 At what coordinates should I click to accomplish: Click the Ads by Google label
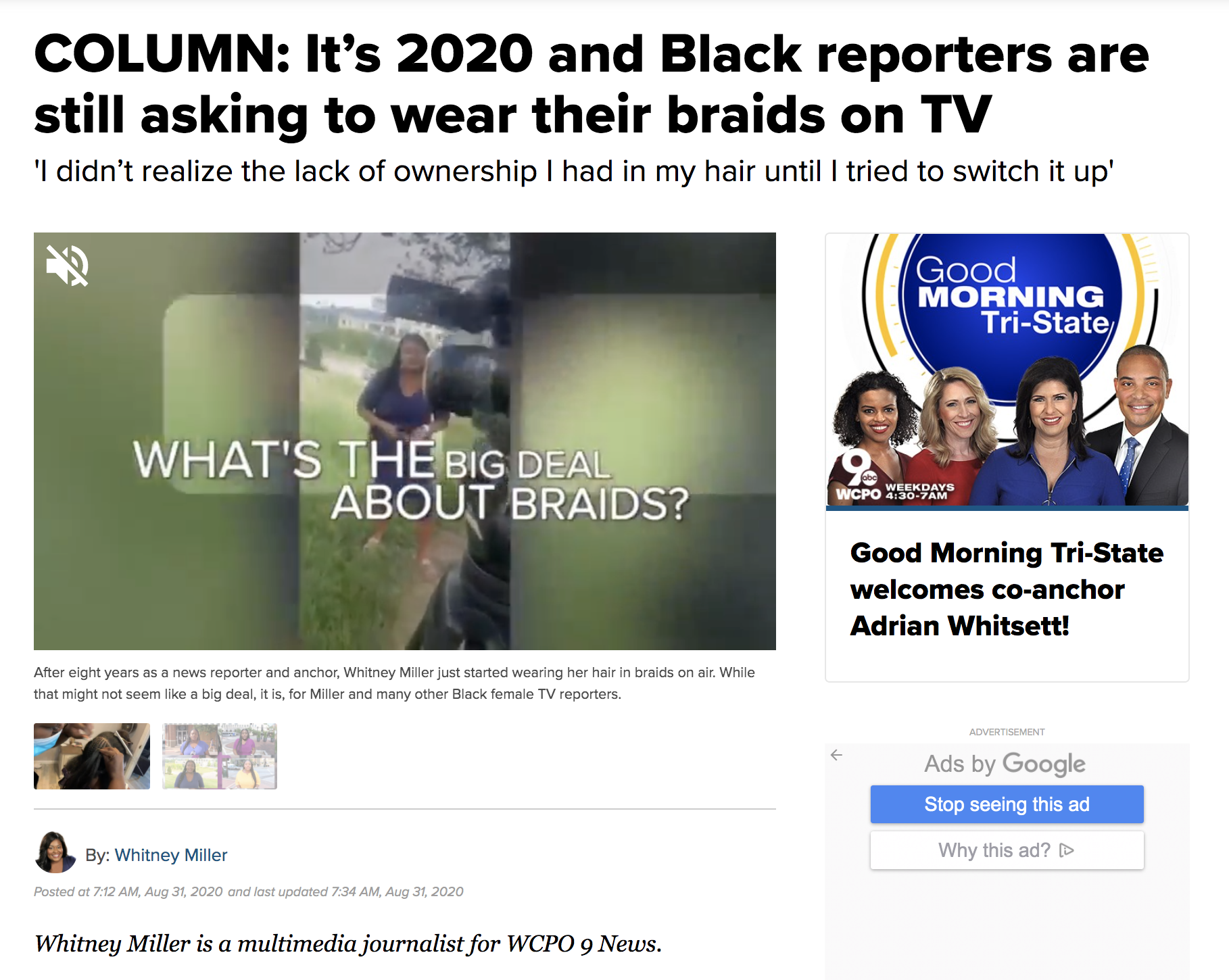(1005, 764)
